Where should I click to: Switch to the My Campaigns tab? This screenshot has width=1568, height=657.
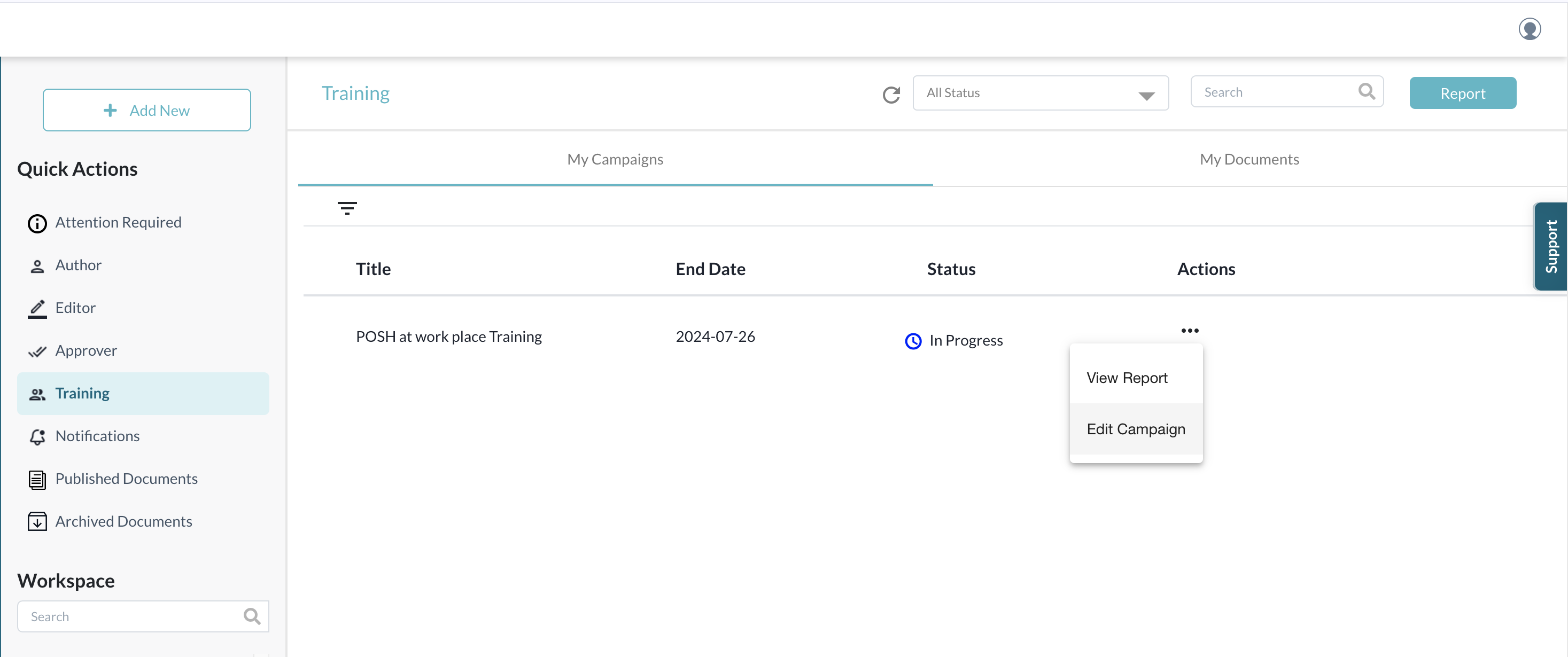coord(615,159)
